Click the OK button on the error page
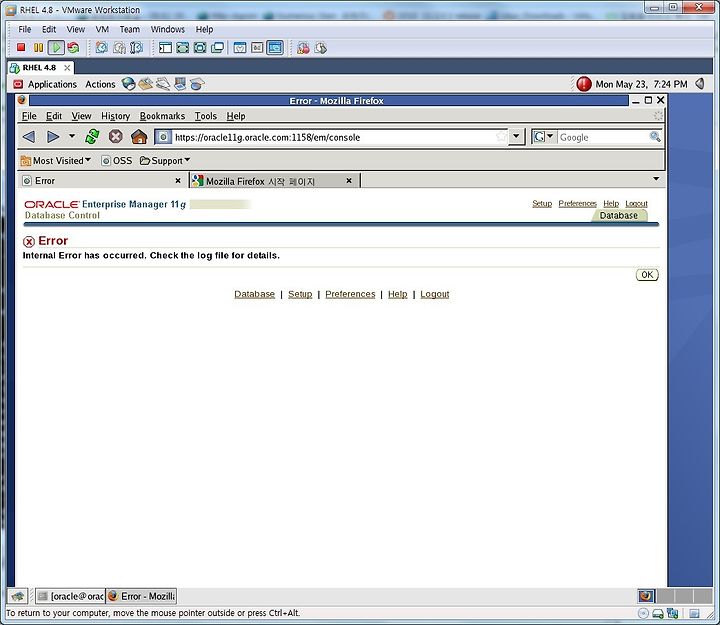This screenshot has width=720, height=625. click(647, 275)
